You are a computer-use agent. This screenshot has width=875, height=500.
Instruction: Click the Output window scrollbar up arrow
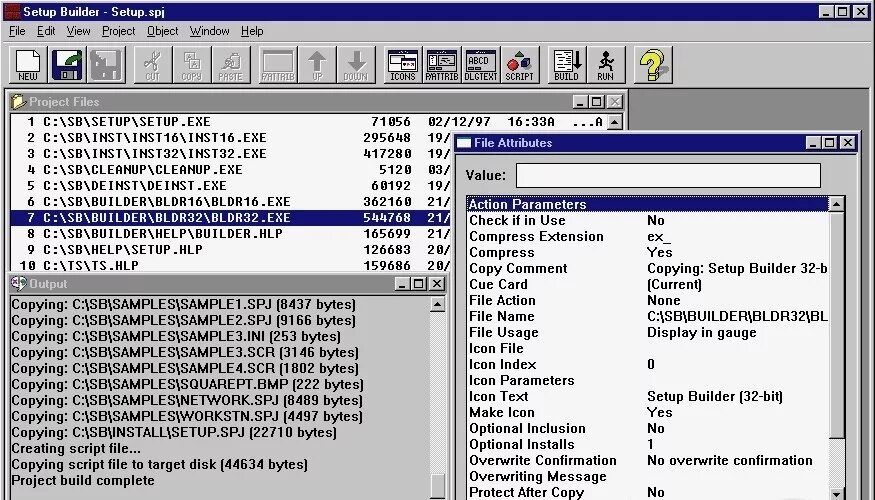coord(438,305)
